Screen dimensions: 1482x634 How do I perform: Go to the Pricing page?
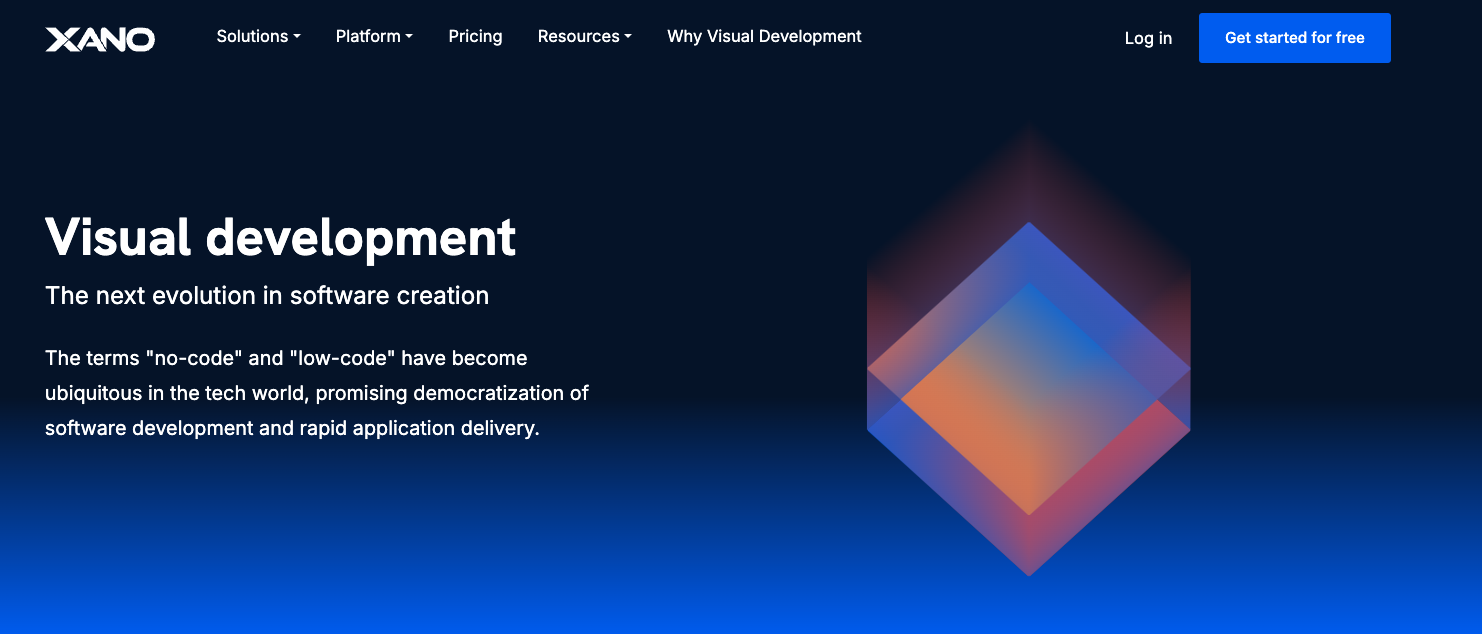click(475, 36)
